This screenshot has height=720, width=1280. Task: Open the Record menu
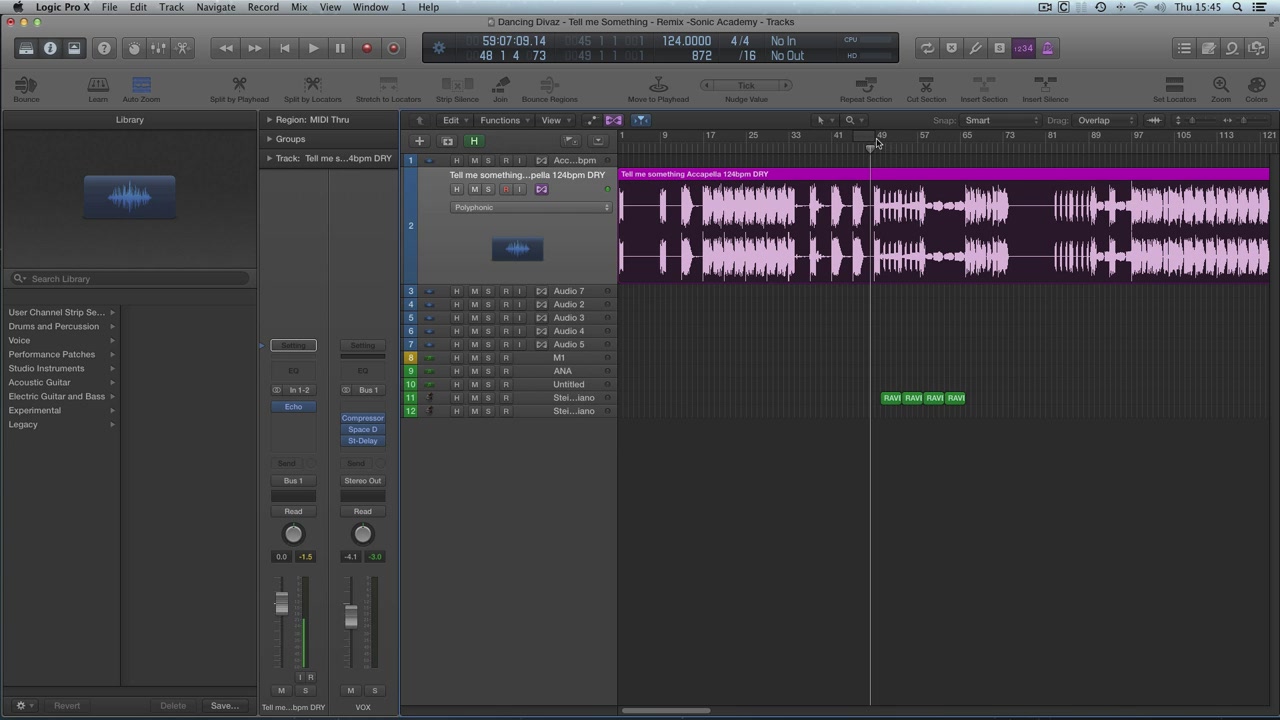point(263,7)
